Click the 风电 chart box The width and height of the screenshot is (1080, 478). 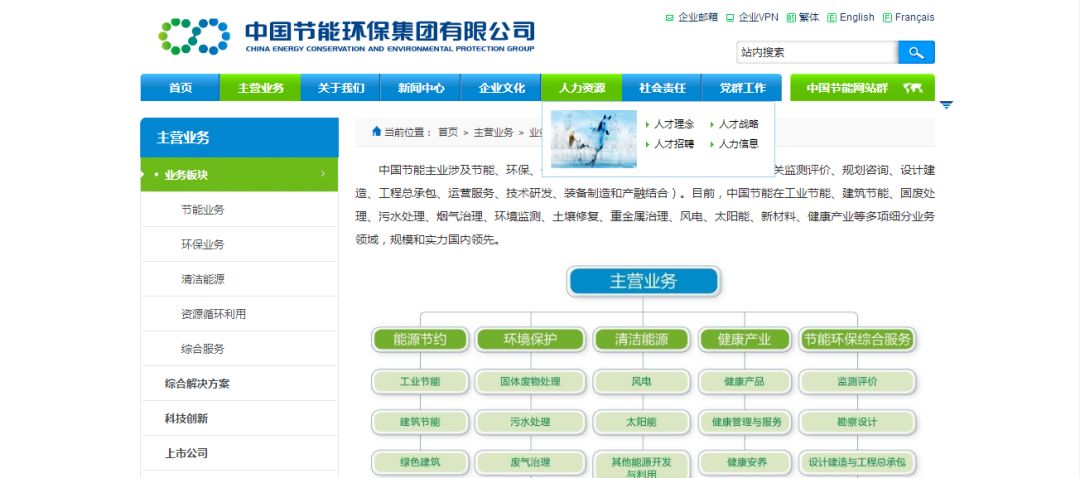pyautogui.click(x=641, y=382)
